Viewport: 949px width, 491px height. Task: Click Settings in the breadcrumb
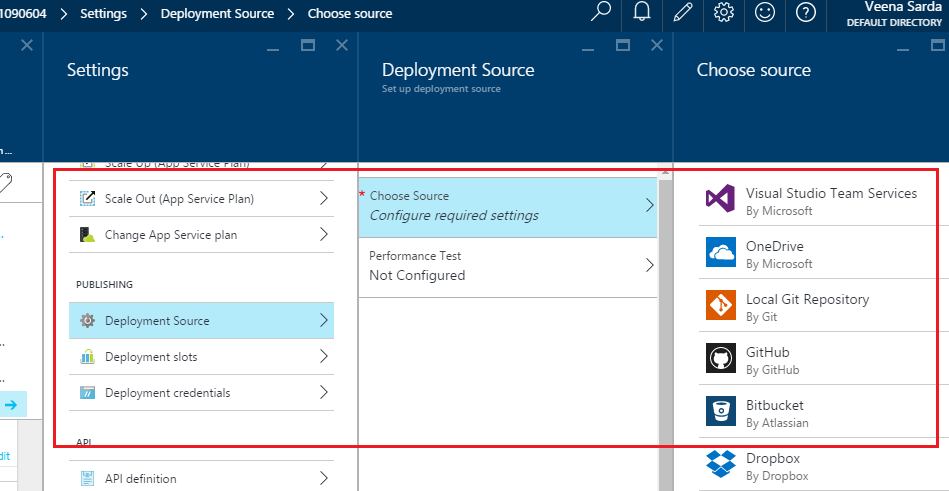coord(103,13)
